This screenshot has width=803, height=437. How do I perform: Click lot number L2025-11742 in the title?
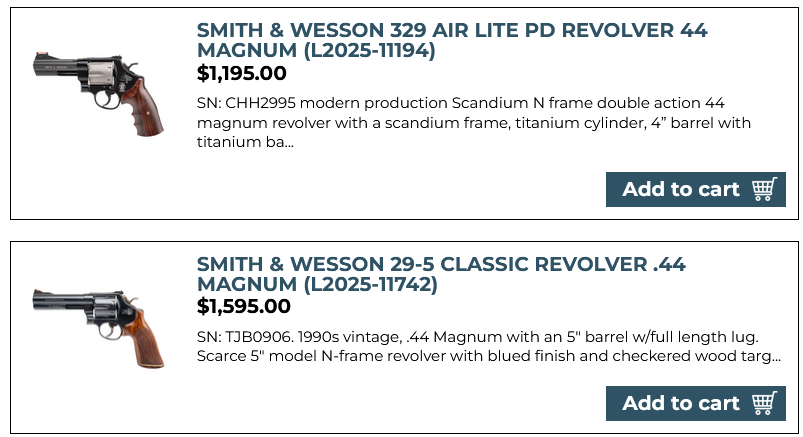[x=351, y=285]
